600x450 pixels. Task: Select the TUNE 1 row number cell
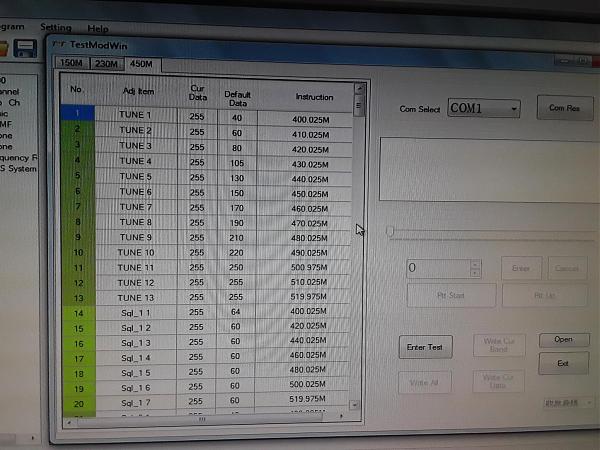coord(77,116)
